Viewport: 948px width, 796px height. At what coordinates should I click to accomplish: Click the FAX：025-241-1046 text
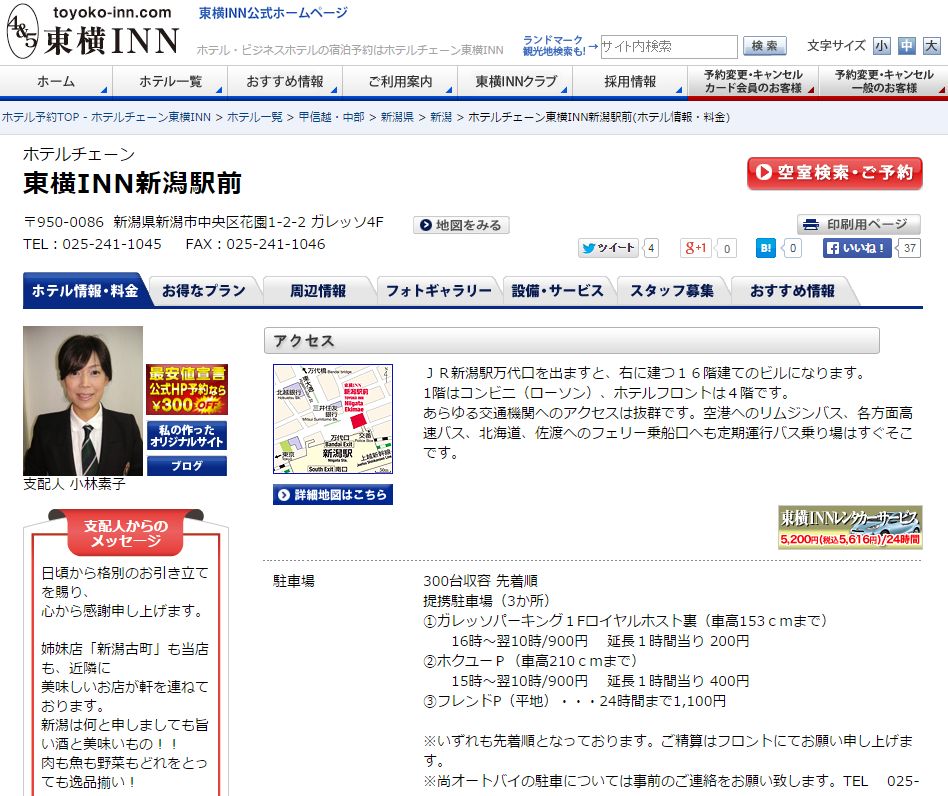tap(255, 244)
